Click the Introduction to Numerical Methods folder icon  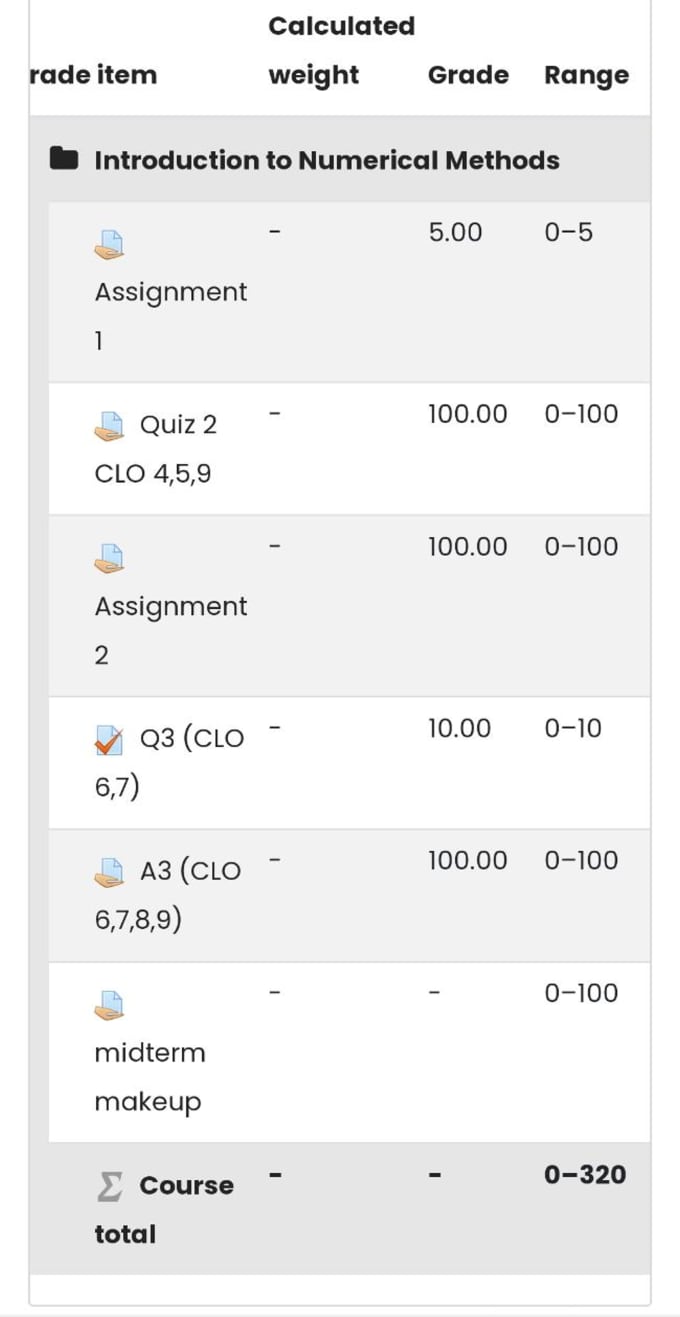pyautogui.click(x=64, y=160)
